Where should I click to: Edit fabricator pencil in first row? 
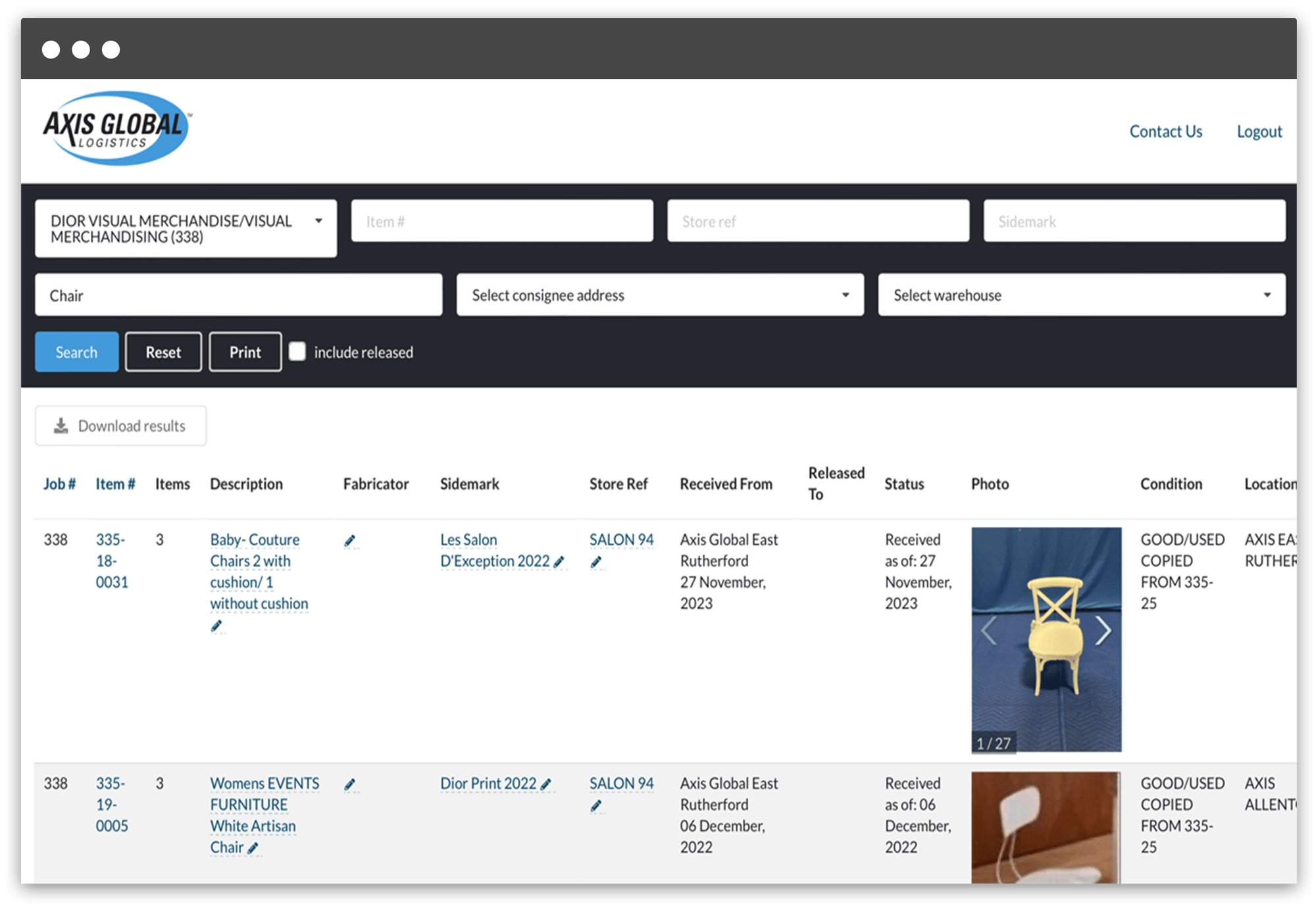click(x=350, y=541)
